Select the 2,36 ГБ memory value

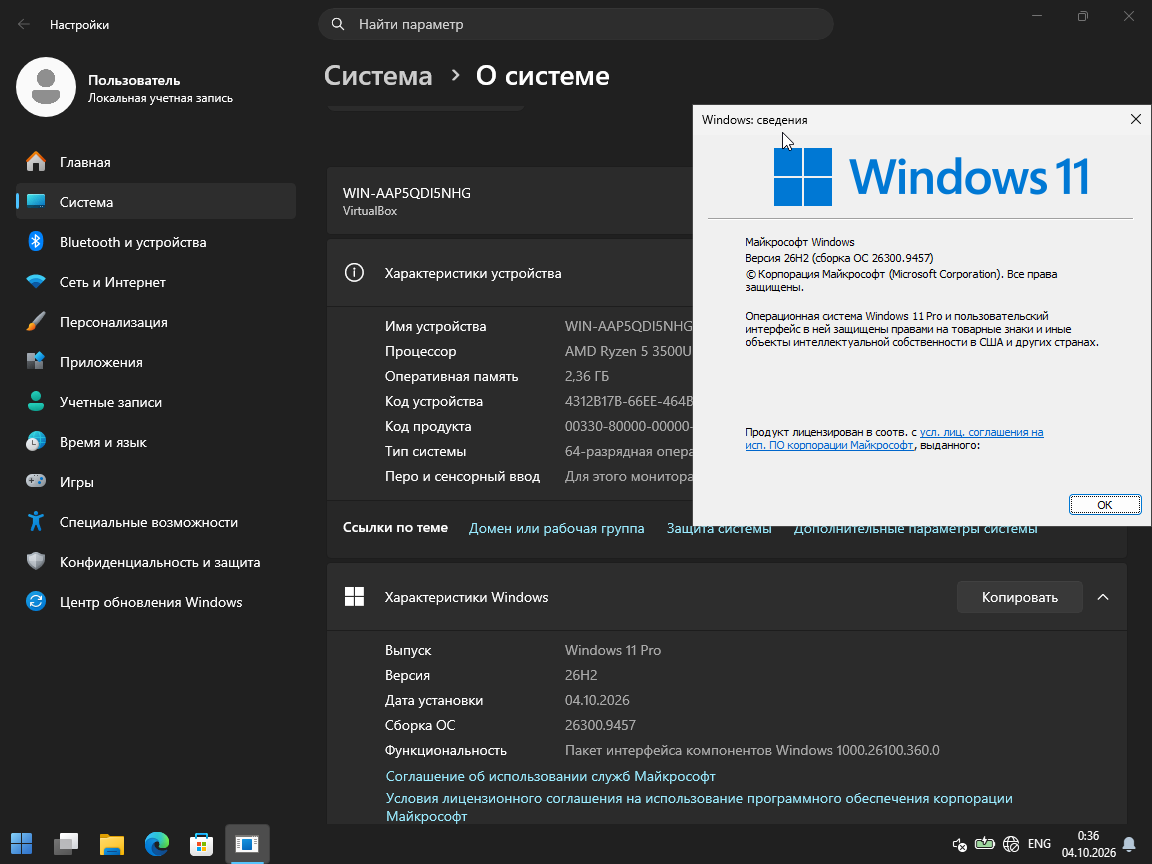point(586,376)
